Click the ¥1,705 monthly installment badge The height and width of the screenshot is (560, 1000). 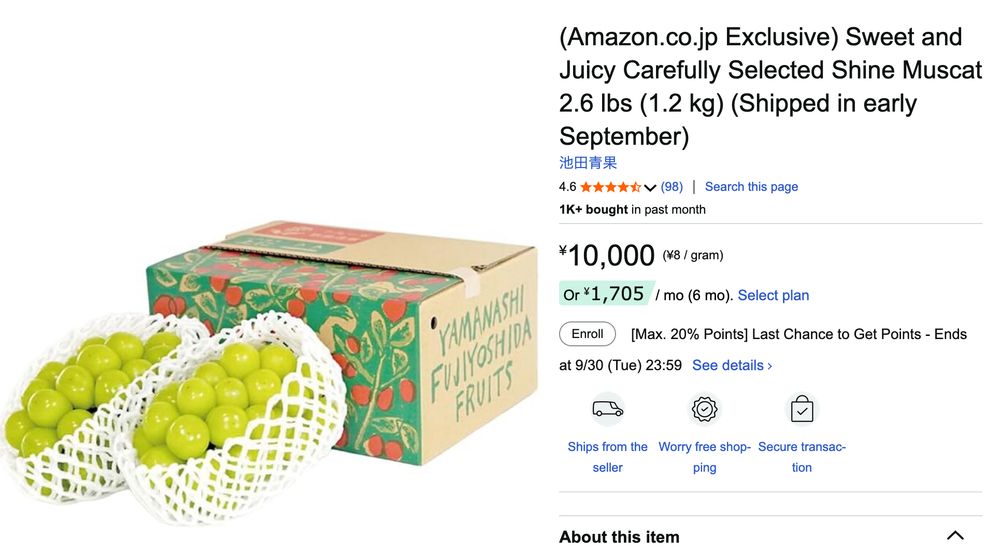pyautogui.click(x=606, y=294)
